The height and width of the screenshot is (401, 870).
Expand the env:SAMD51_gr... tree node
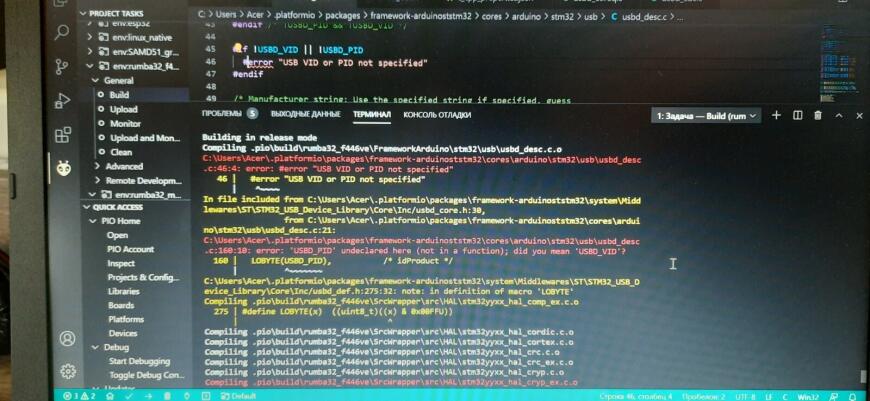90,52
